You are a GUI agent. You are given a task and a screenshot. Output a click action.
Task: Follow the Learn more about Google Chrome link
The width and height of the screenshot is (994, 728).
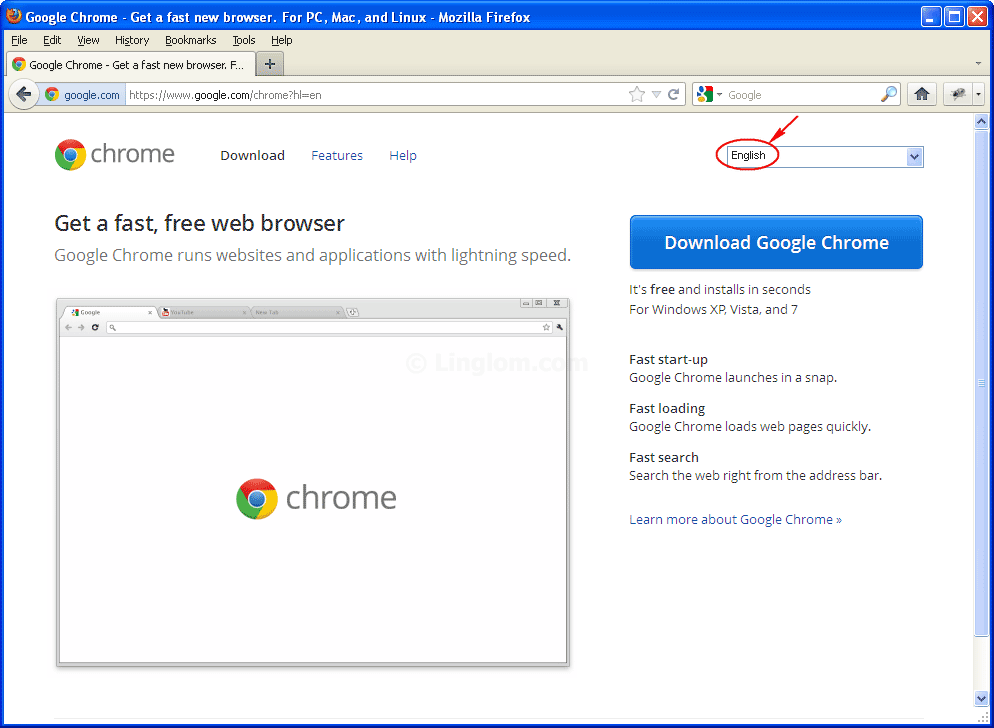click(x=735, y=519)
